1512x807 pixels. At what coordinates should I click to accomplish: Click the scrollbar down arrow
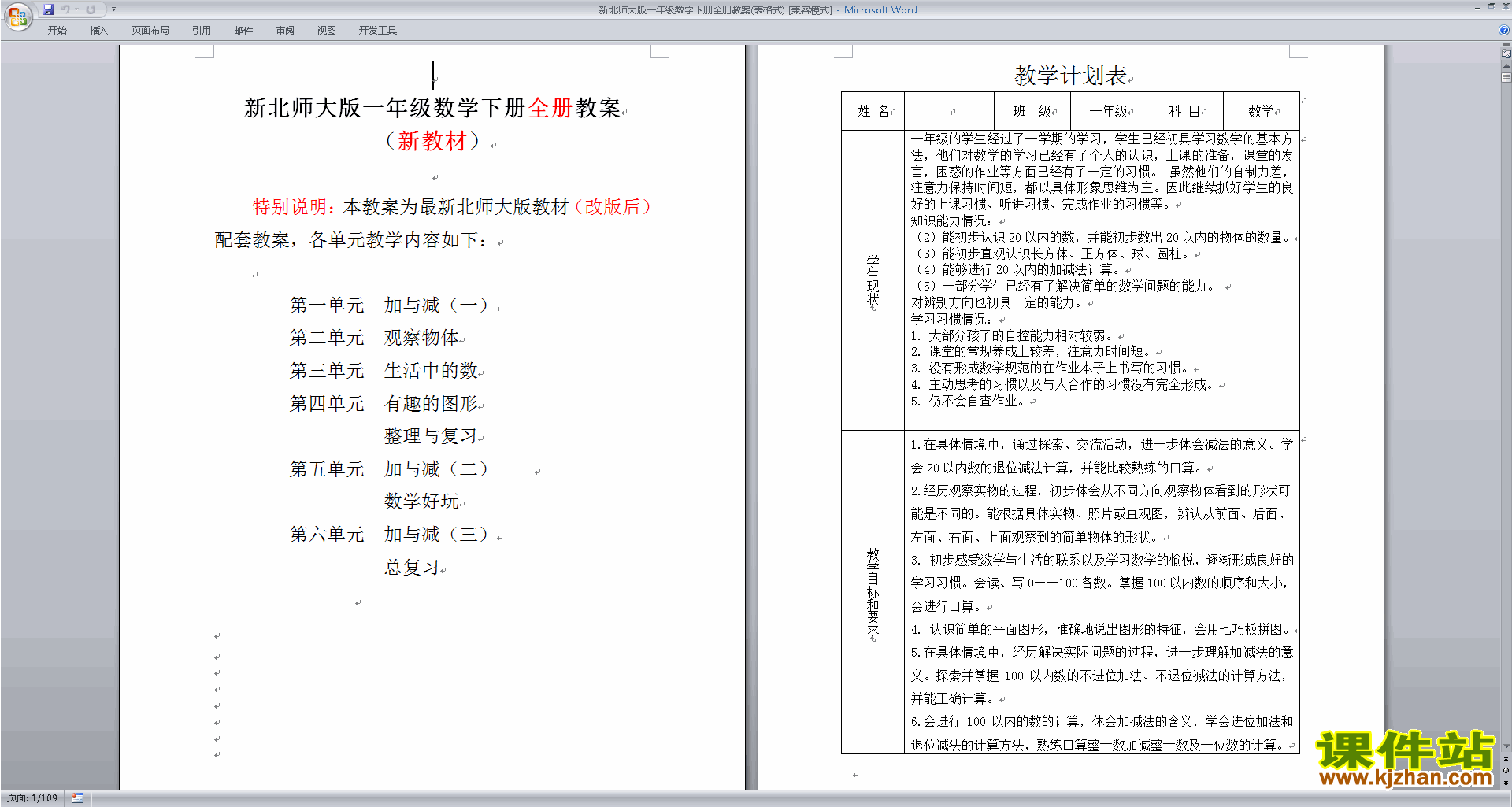click(1506, 746)
